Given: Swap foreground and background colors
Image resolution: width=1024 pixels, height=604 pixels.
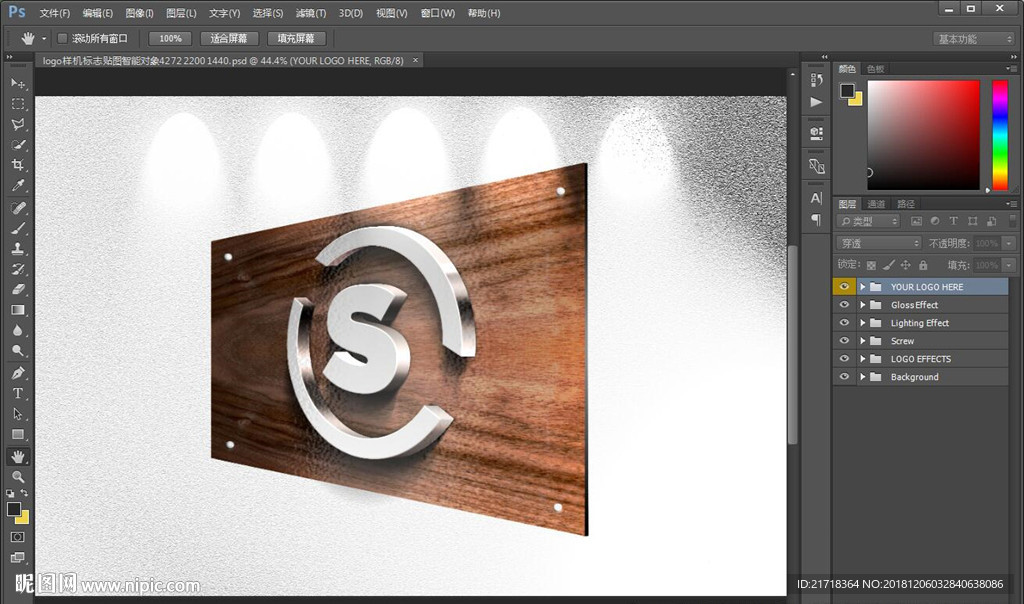Looking at the screenshot, I should [24, 493].
